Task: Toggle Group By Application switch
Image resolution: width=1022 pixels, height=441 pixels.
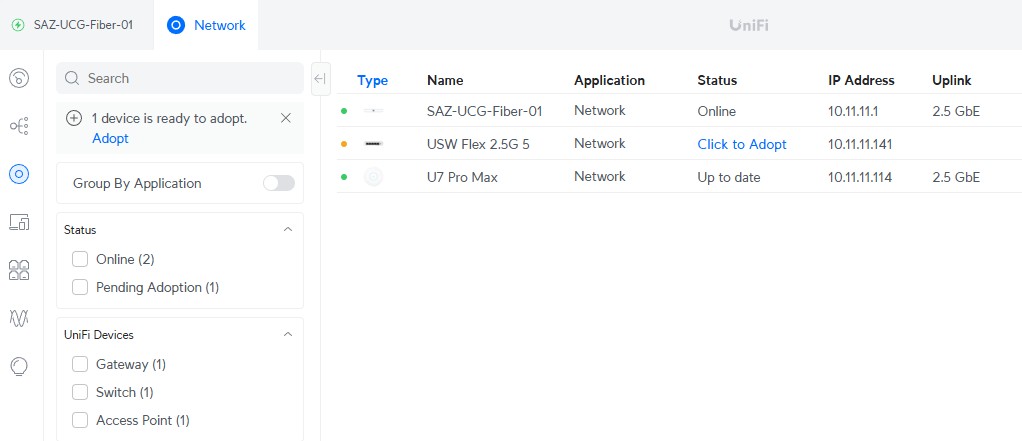Action: pyautogui.click(x=278, y=183)
